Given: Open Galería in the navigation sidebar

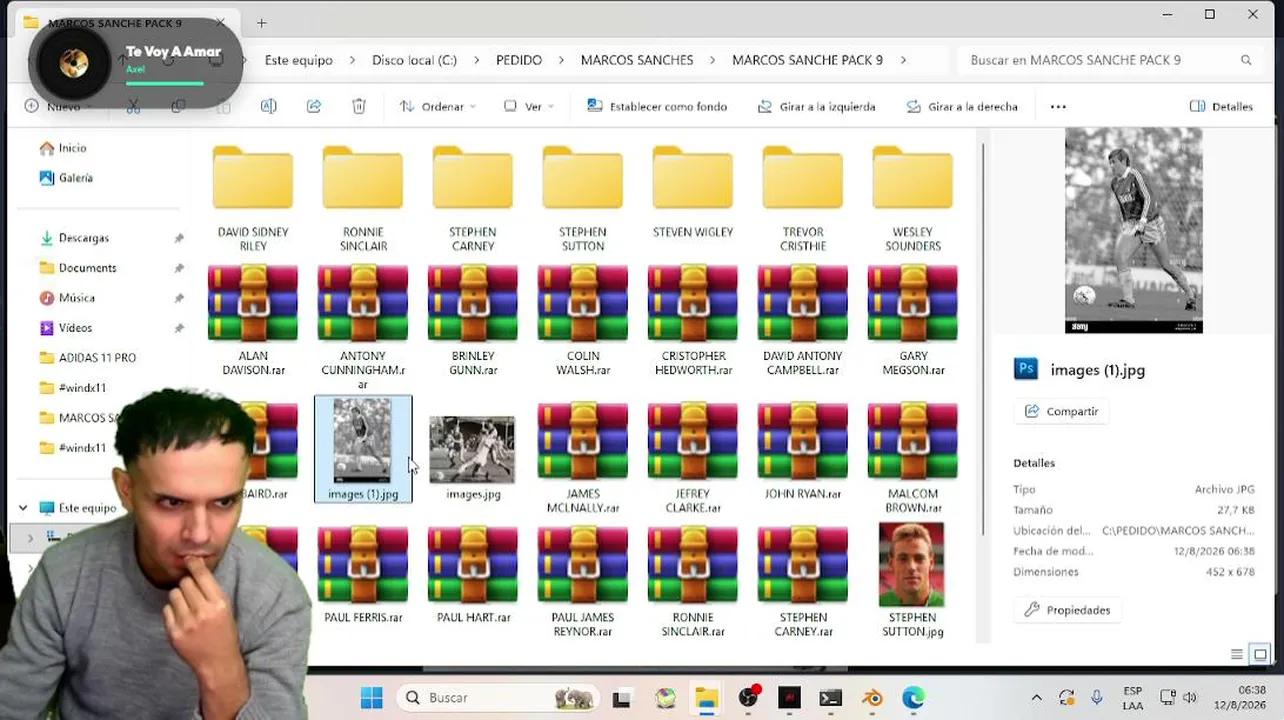Looking at the screenshot, I should [66, 178].
